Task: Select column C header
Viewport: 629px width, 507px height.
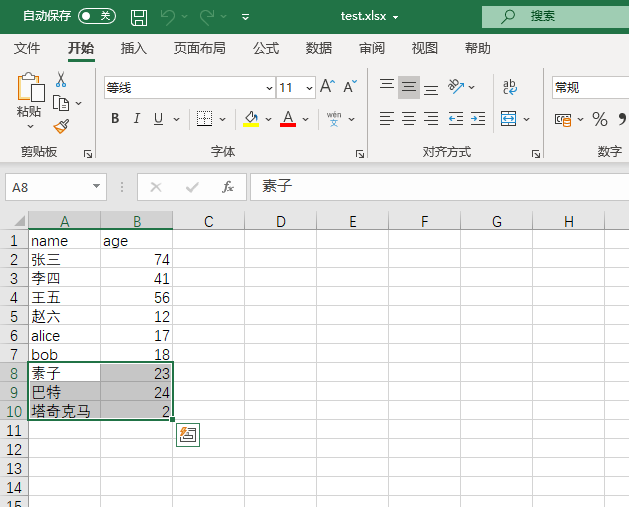Action: coord(208,221)
